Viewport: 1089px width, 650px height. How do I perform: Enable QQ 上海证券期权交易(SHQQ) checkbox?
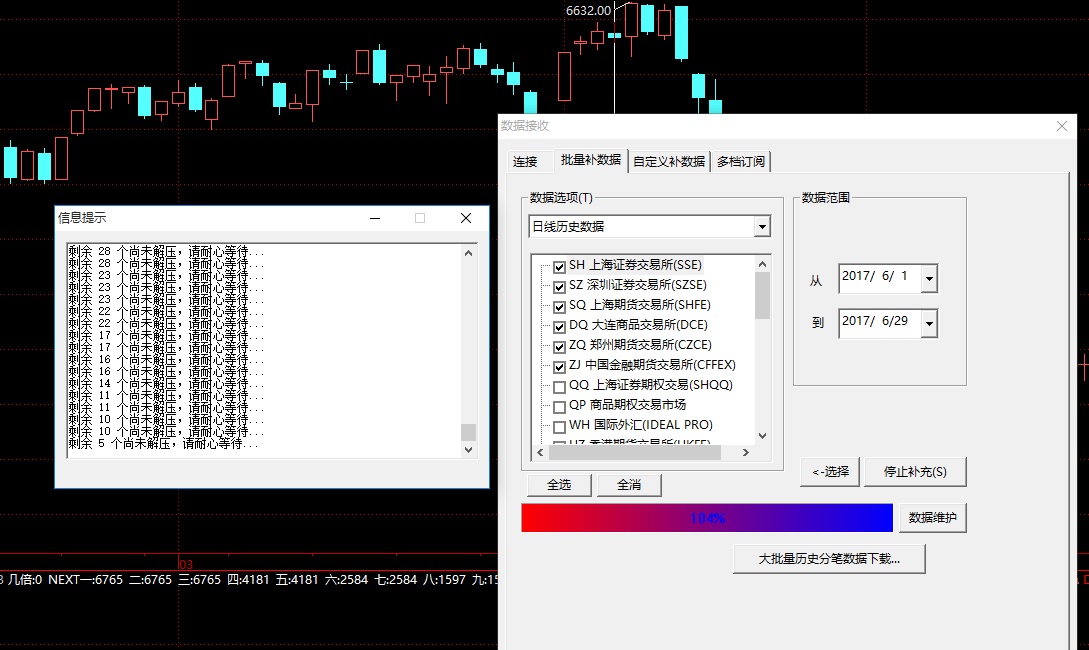pyautogui.click(x=560, y=387)
